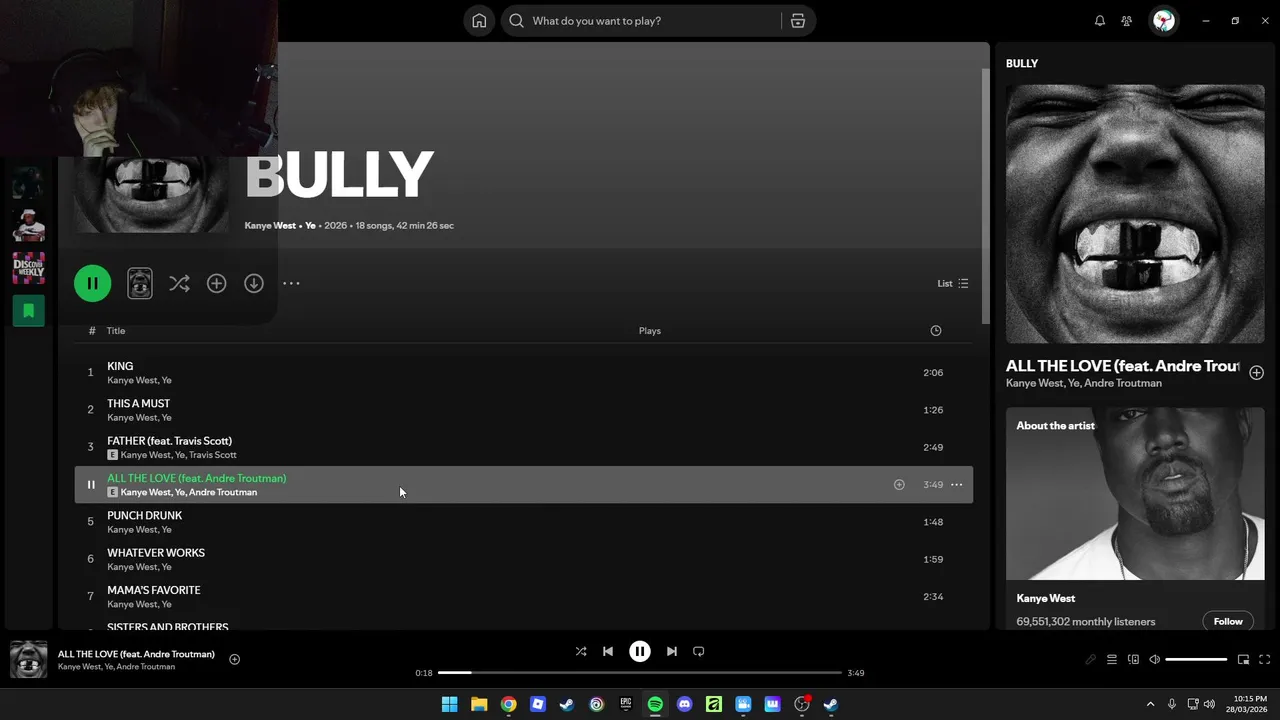Image resolution: width=1280 pixels, height=720 pixels.
Task: Click the BULLY cover in Now Playing panel
Action: tap(1135, 214)
